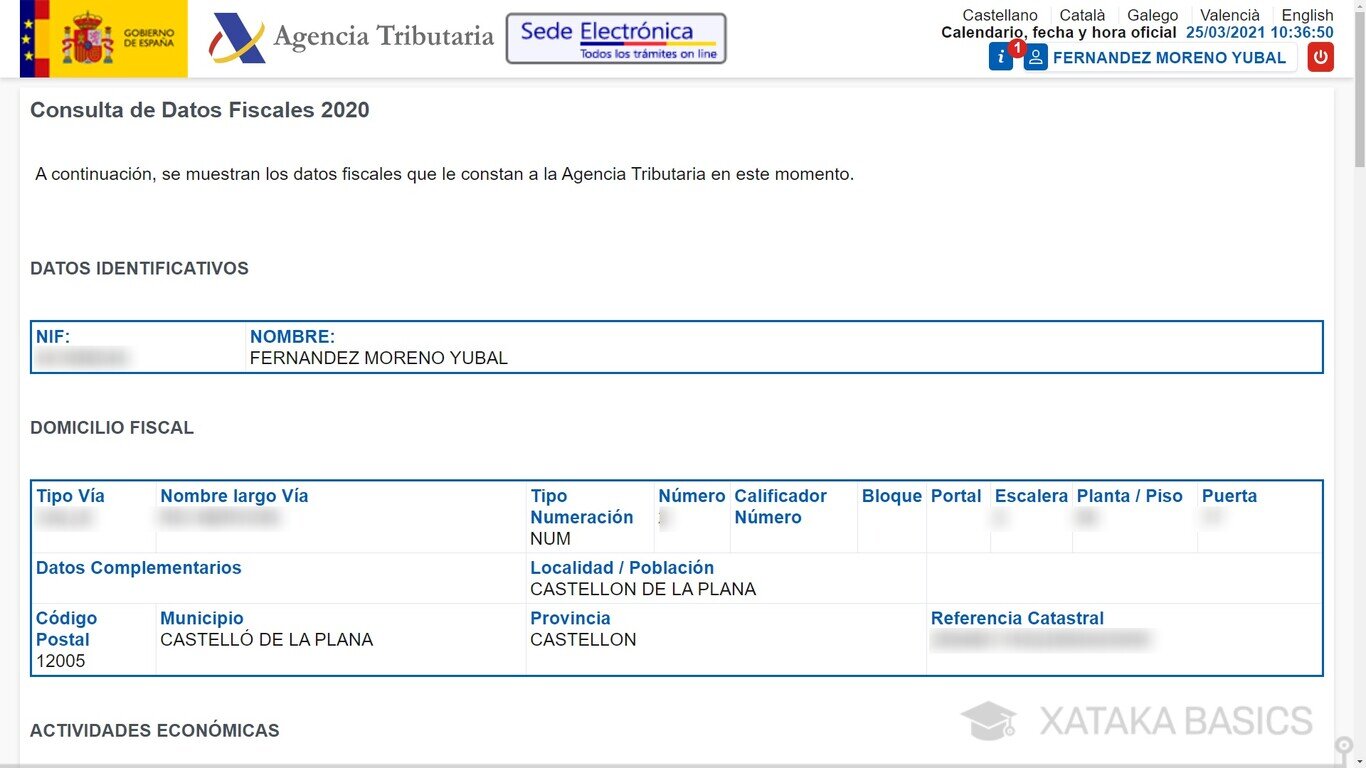Click the Calendario, fecha y hora oficial text
The height and width of the screenshot is (768, 1366).
coord(1059,33)
